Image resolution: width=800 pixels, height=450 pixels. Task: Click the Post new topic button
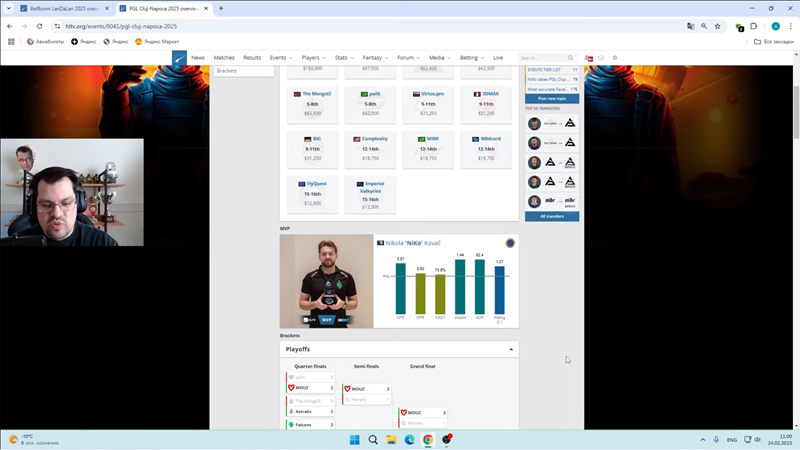click(552, 98)
